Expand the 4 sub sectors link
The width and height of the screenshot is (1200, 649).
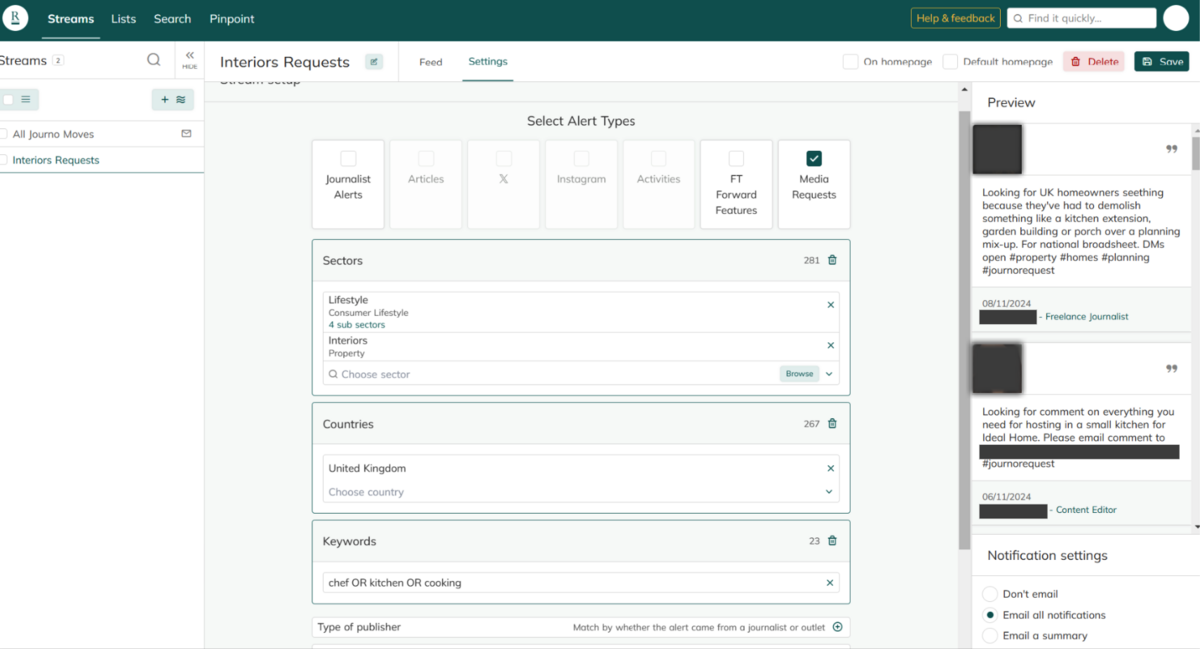pos(356,325)
